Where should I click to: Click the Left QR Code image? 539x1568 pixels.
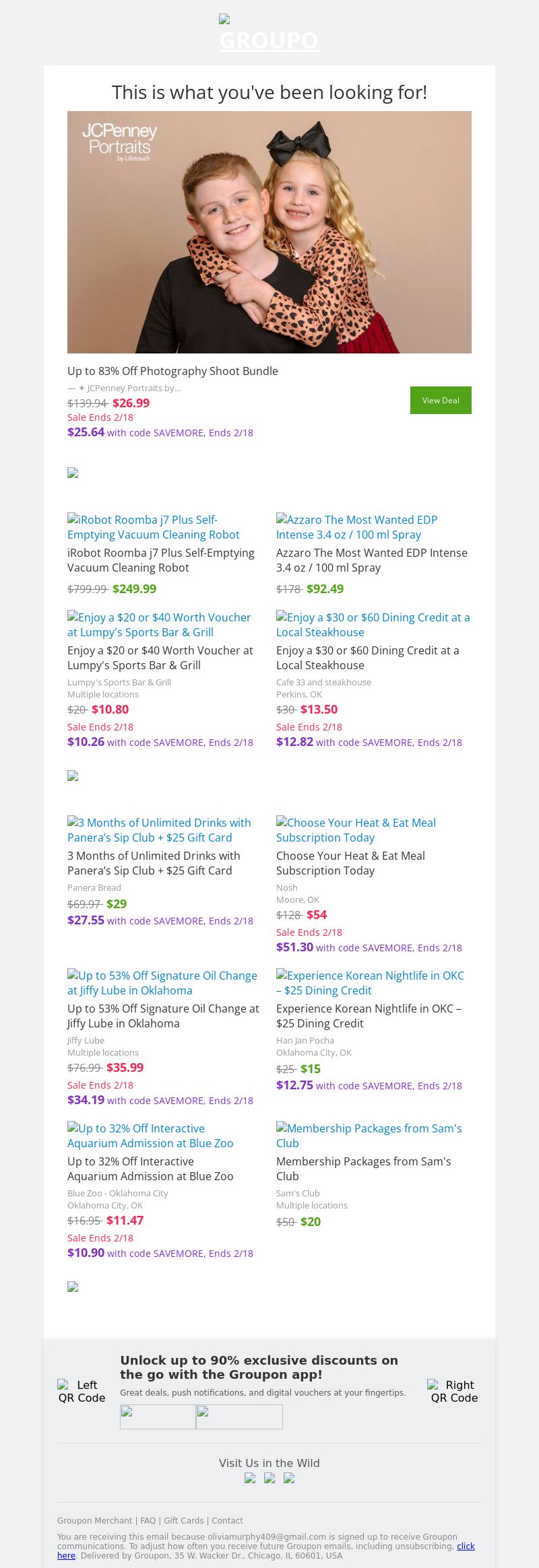click(x=82, y=1391)
